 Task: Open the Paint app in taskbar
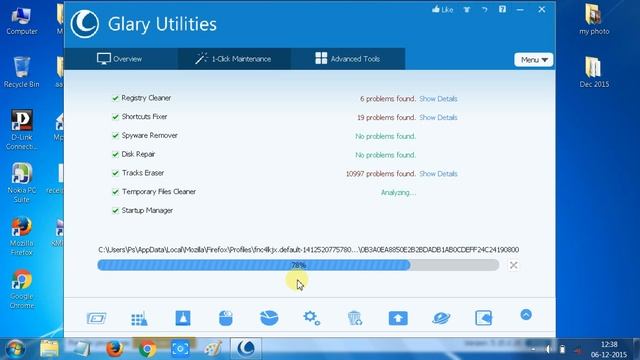[213, 349]
